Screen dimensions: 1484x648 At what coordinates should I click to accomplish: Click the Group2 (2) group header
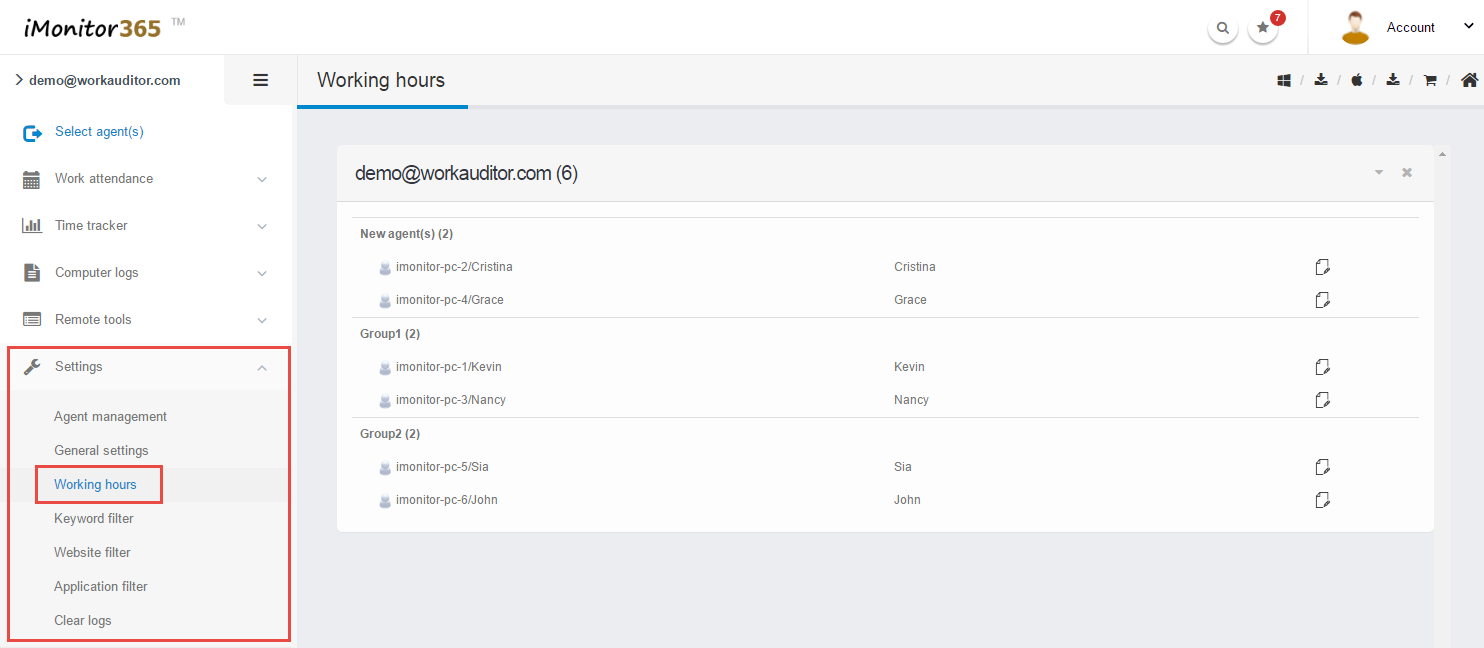pos(390,434)
